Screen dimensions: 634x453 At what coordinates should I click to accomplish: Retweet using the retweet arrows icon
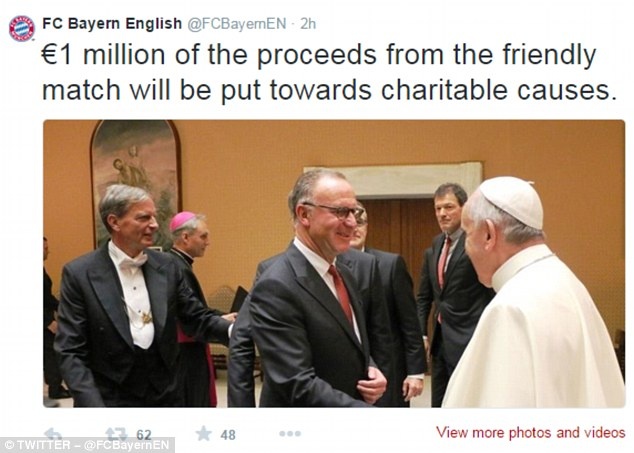(x=116, y=434)
